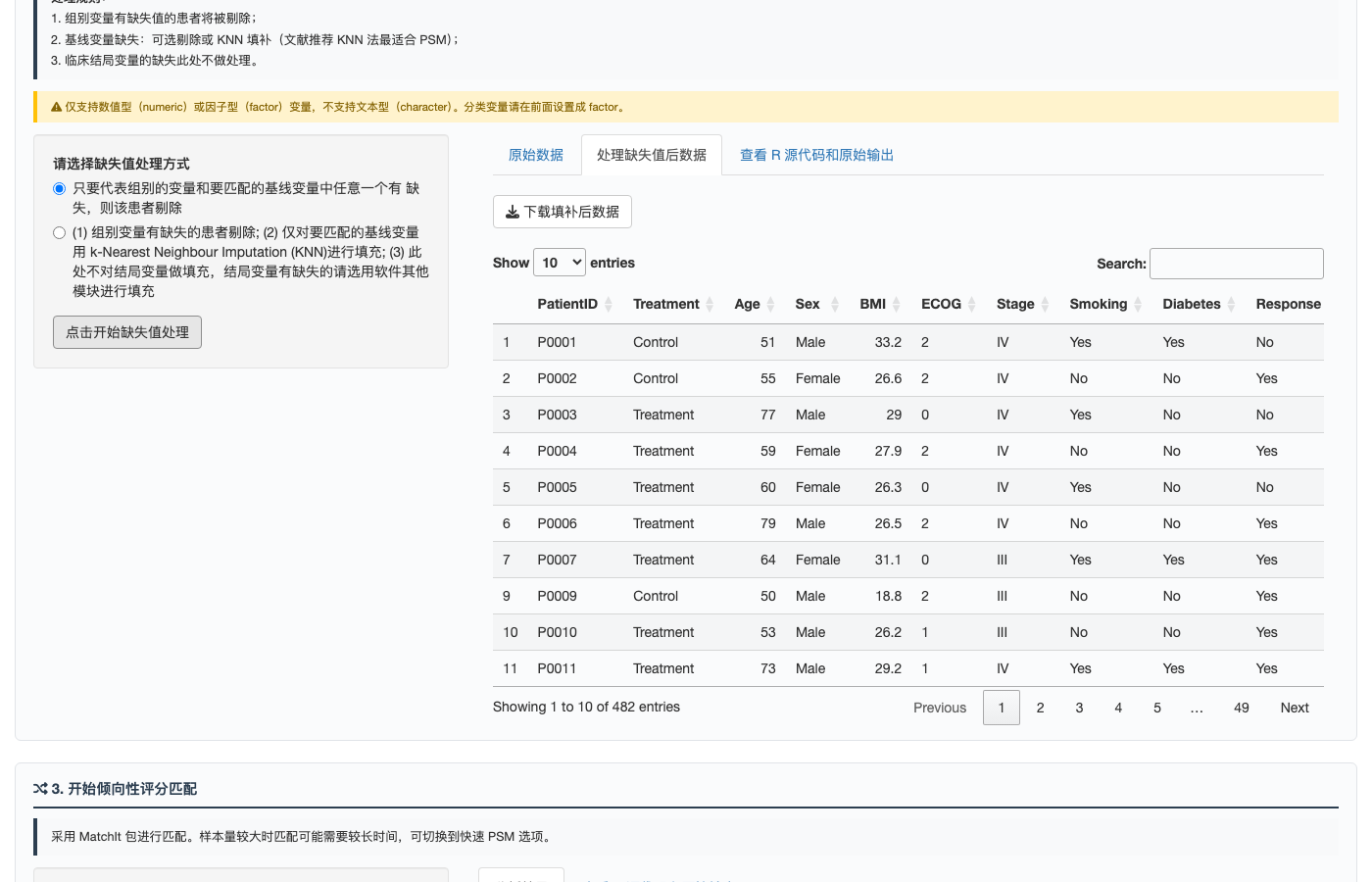Sort table by Diabetes column arrows
This screenshot has height=882, width=1372.
pos(1231,305)
